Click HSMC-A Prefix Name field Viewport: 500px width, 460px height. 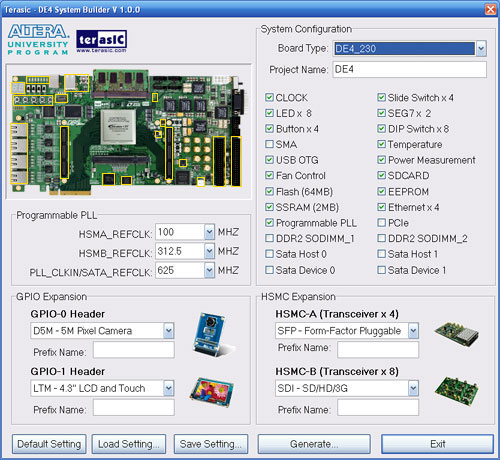click(x=378, y=350)
